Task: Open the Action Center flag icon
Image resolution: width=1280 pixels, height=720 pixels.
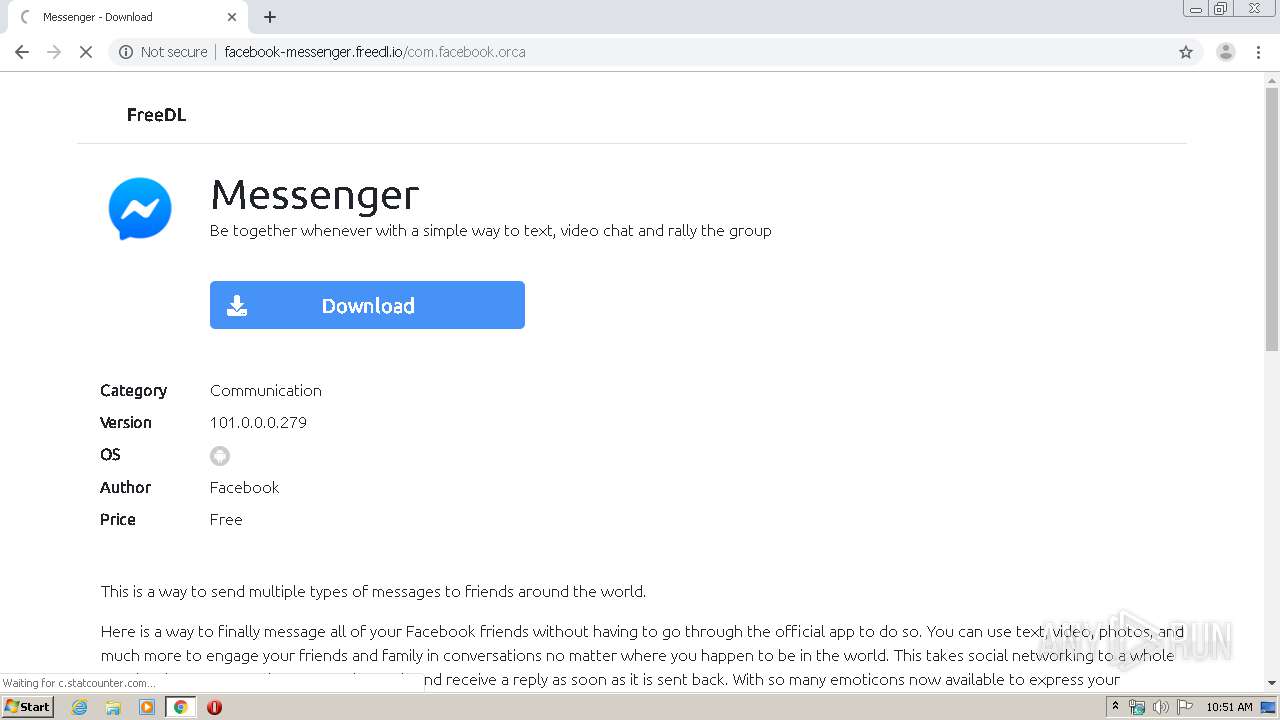Action: (x=1184, y=707)
